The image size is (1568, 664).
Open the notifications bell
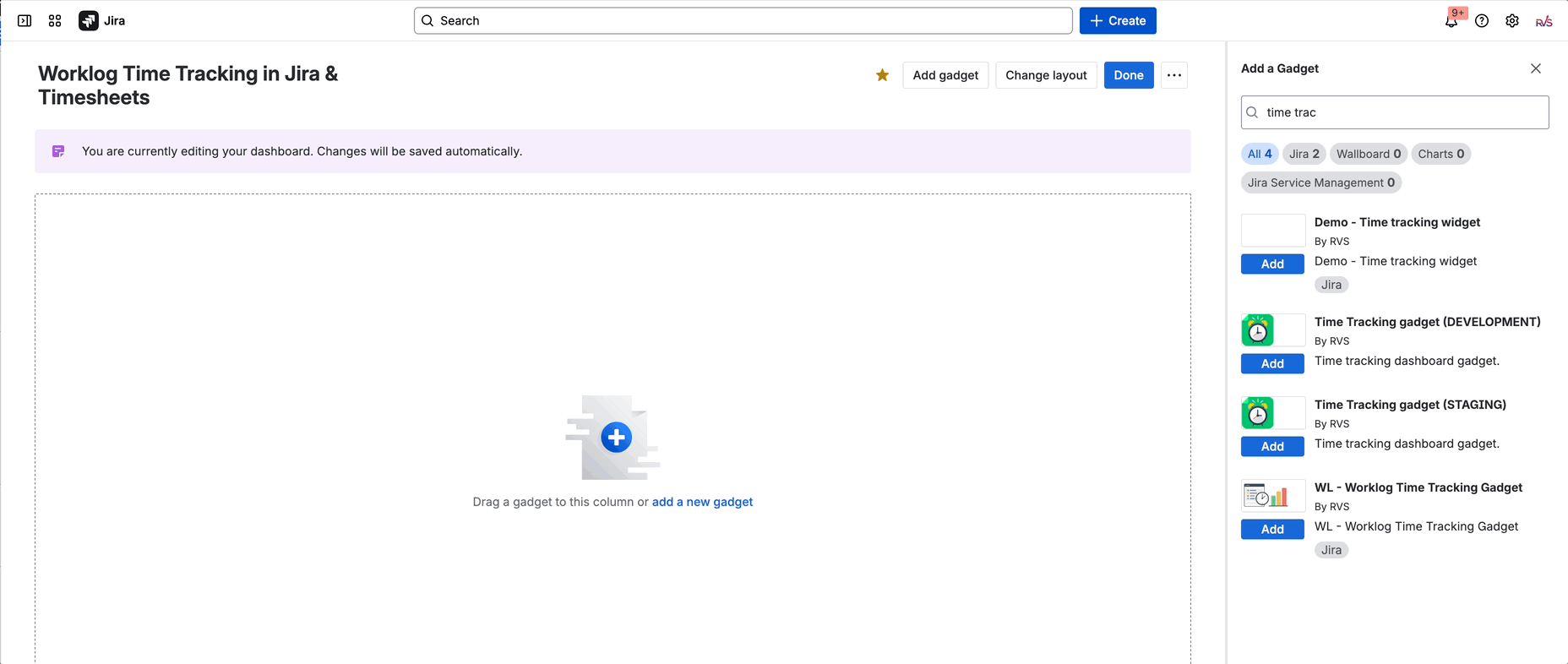pos(1451,22)
